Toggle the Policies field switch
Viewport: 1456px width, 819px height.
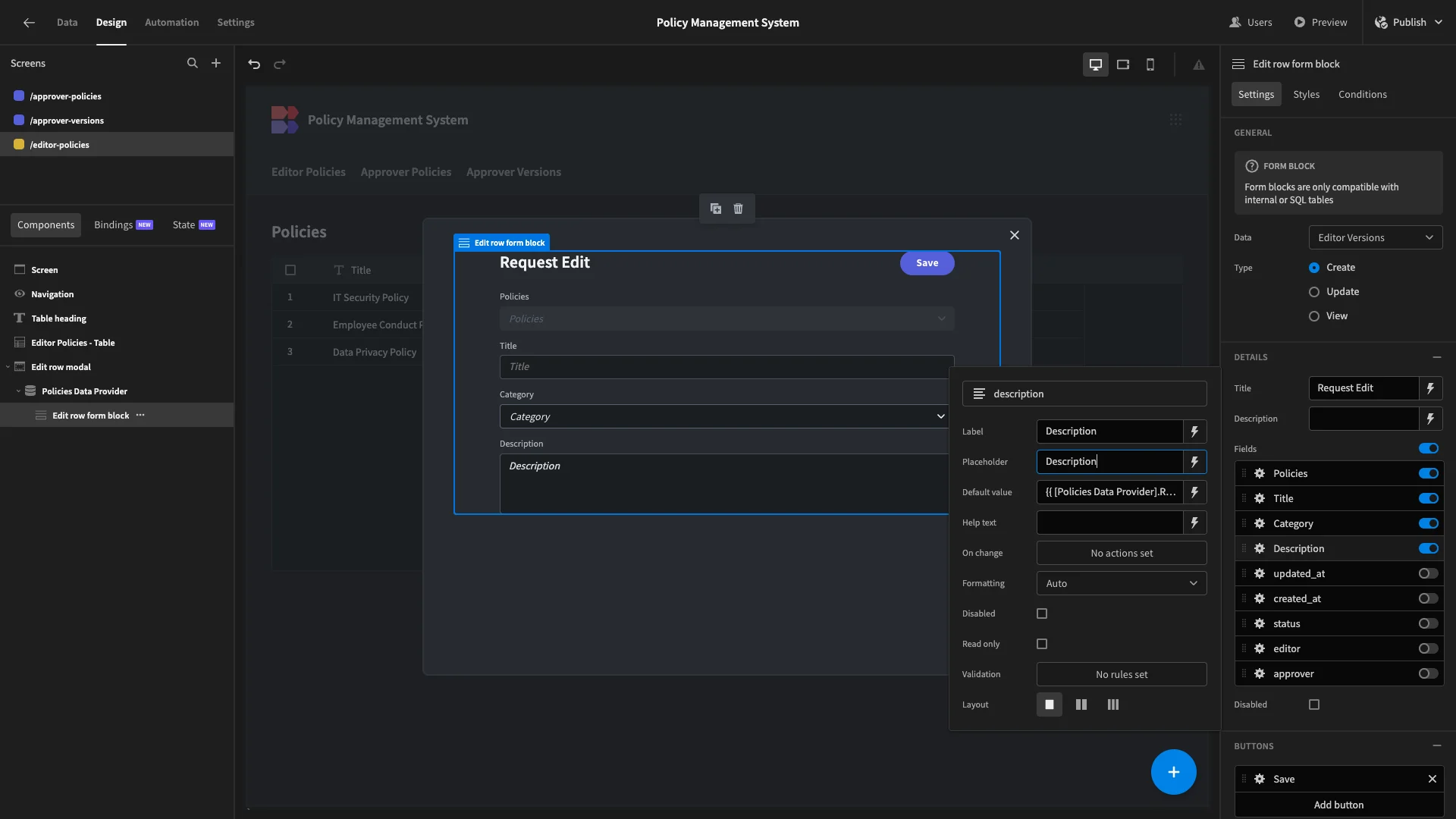click(1429, 473)
